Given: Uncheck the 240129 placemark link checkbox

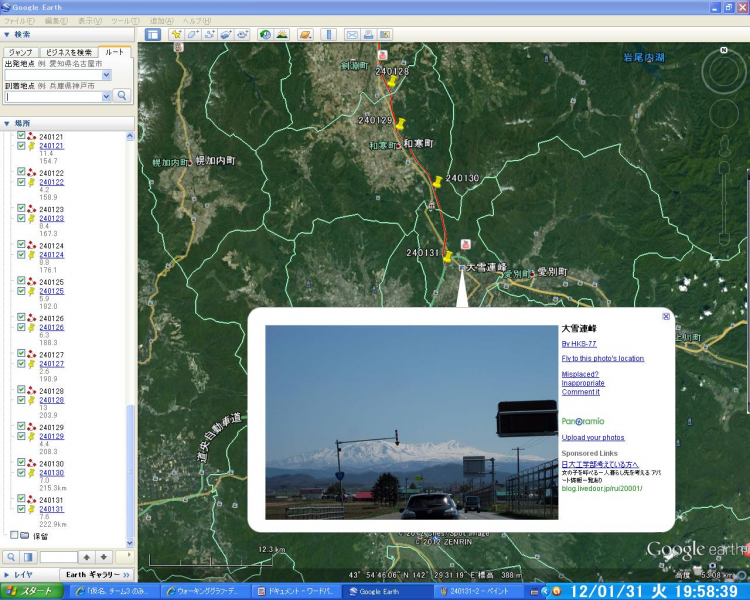Looking at the screenshot, I should click(21, 436).
